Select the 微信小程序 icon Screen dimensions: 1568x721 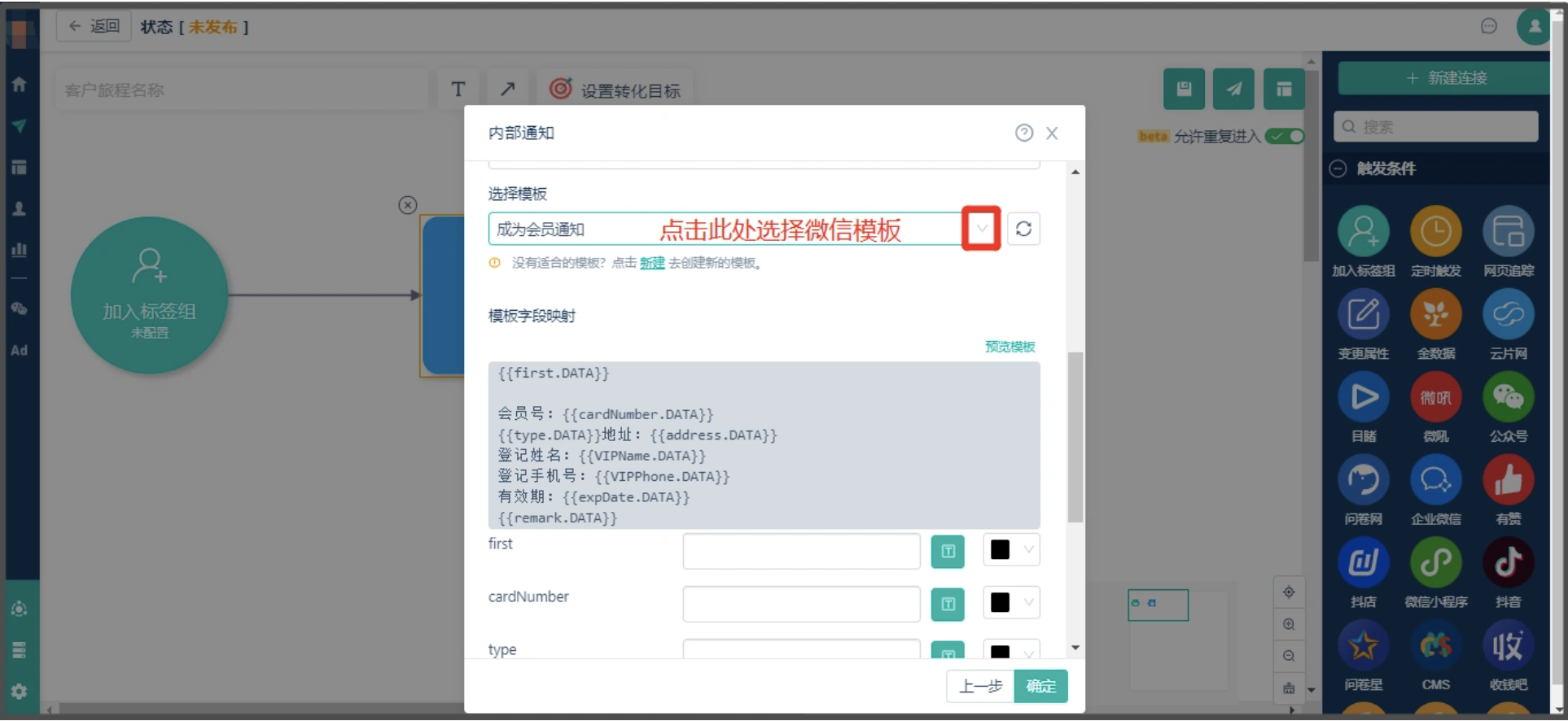(1435, 563)
